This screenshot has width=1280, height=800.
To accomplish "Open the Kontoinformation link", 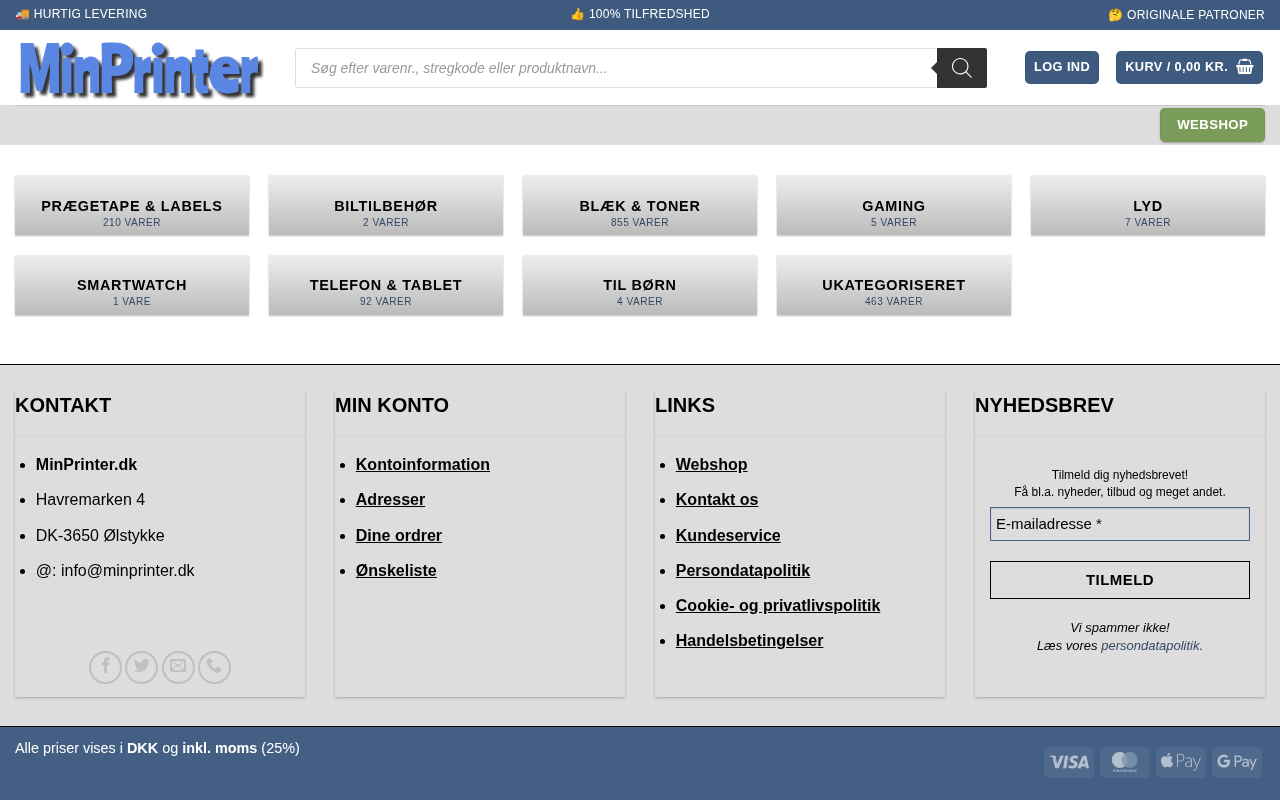I will (423, 464).
